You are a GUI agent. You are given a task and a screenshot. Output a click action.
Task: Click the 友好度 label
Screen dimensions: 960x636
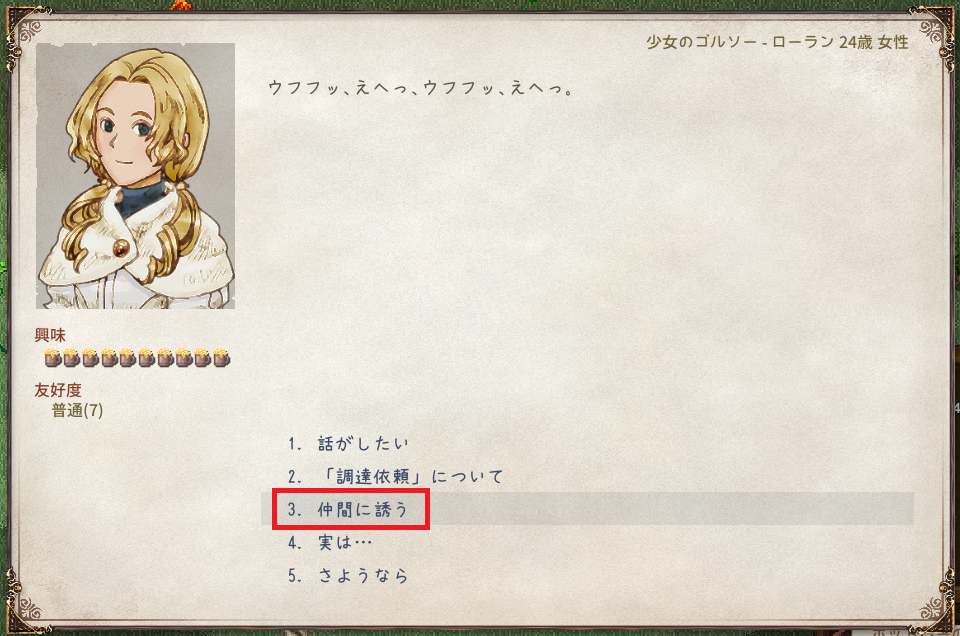coord(58,390)
